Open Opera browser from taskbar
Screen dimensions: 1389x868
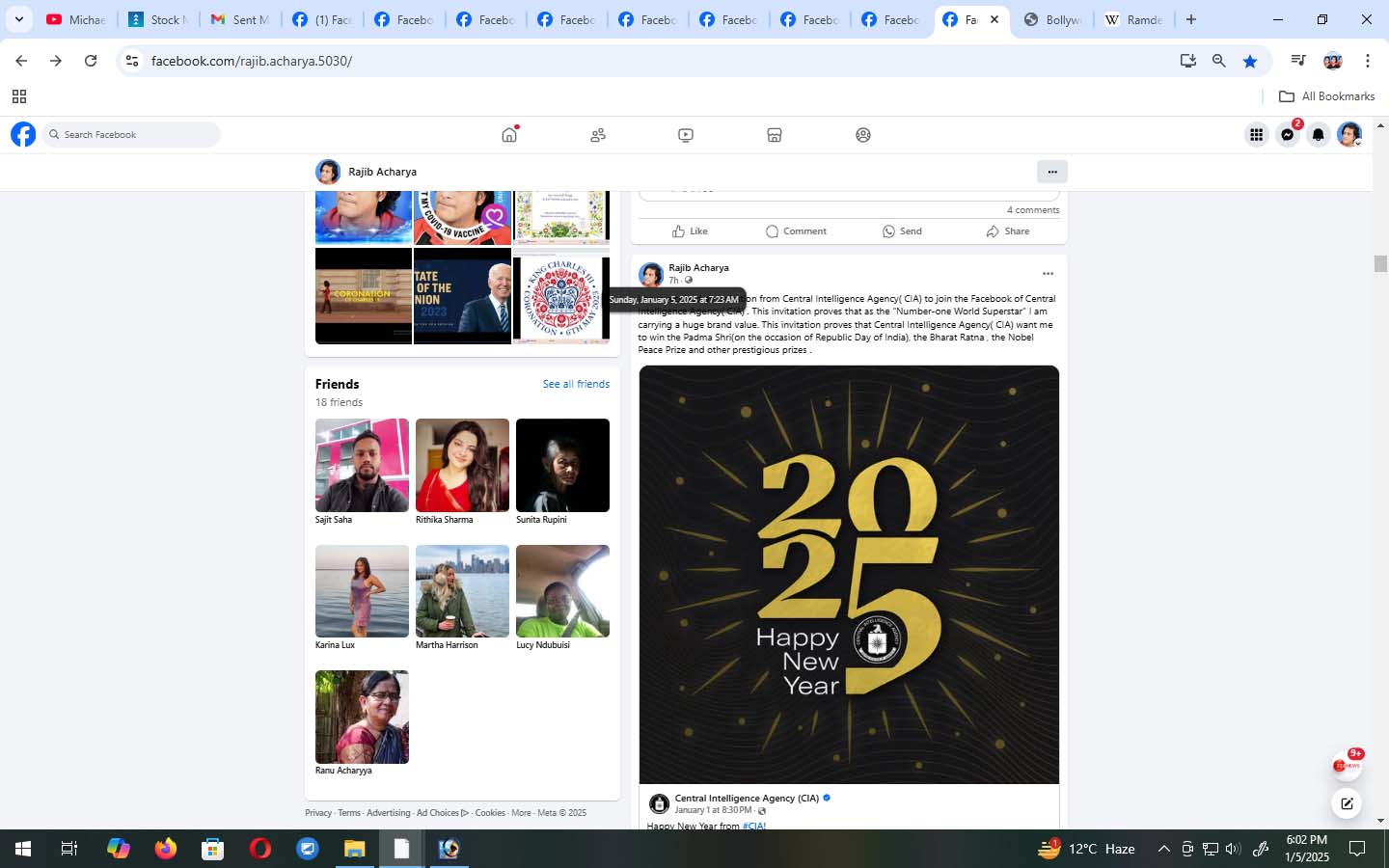(260, 849)
